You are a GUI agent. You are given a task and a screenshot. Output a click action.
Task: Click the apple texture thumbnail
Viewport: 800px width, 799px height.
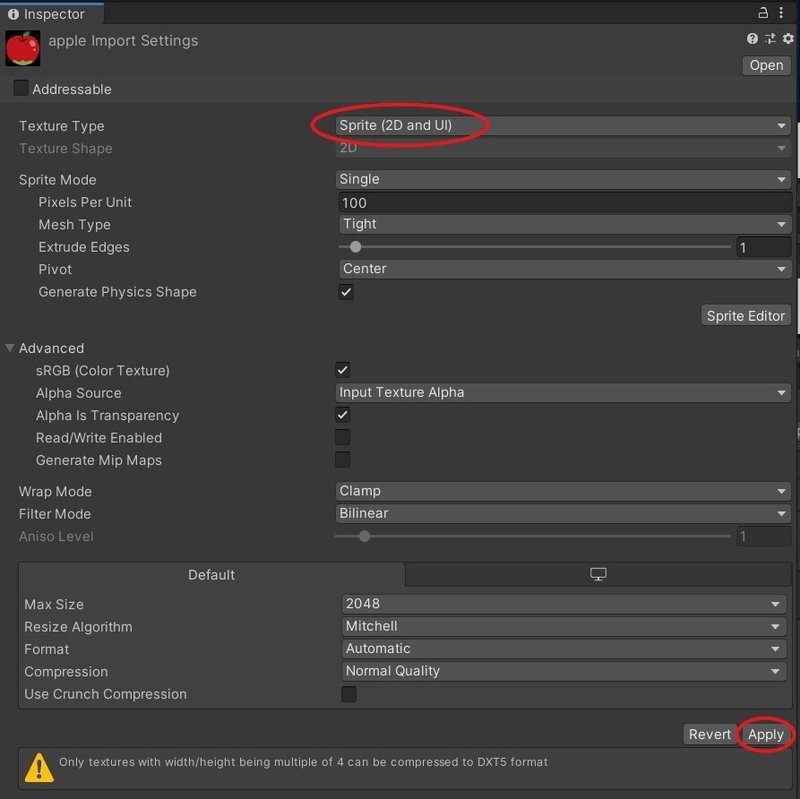point(22,47)
